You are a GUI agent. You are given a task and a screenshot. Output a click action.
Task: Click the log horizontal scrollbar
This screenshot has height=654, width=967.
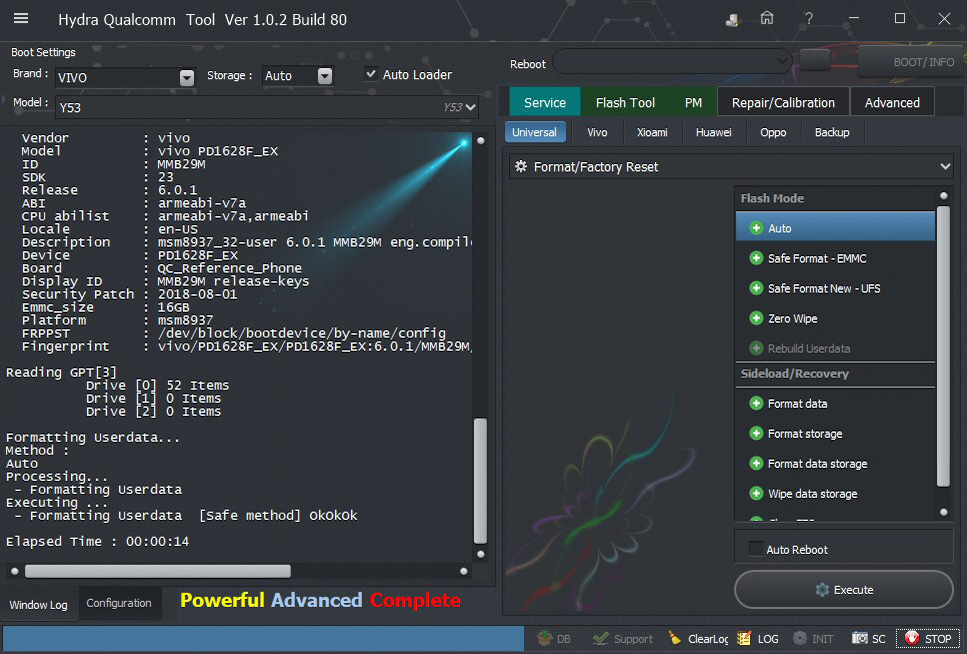157,571
